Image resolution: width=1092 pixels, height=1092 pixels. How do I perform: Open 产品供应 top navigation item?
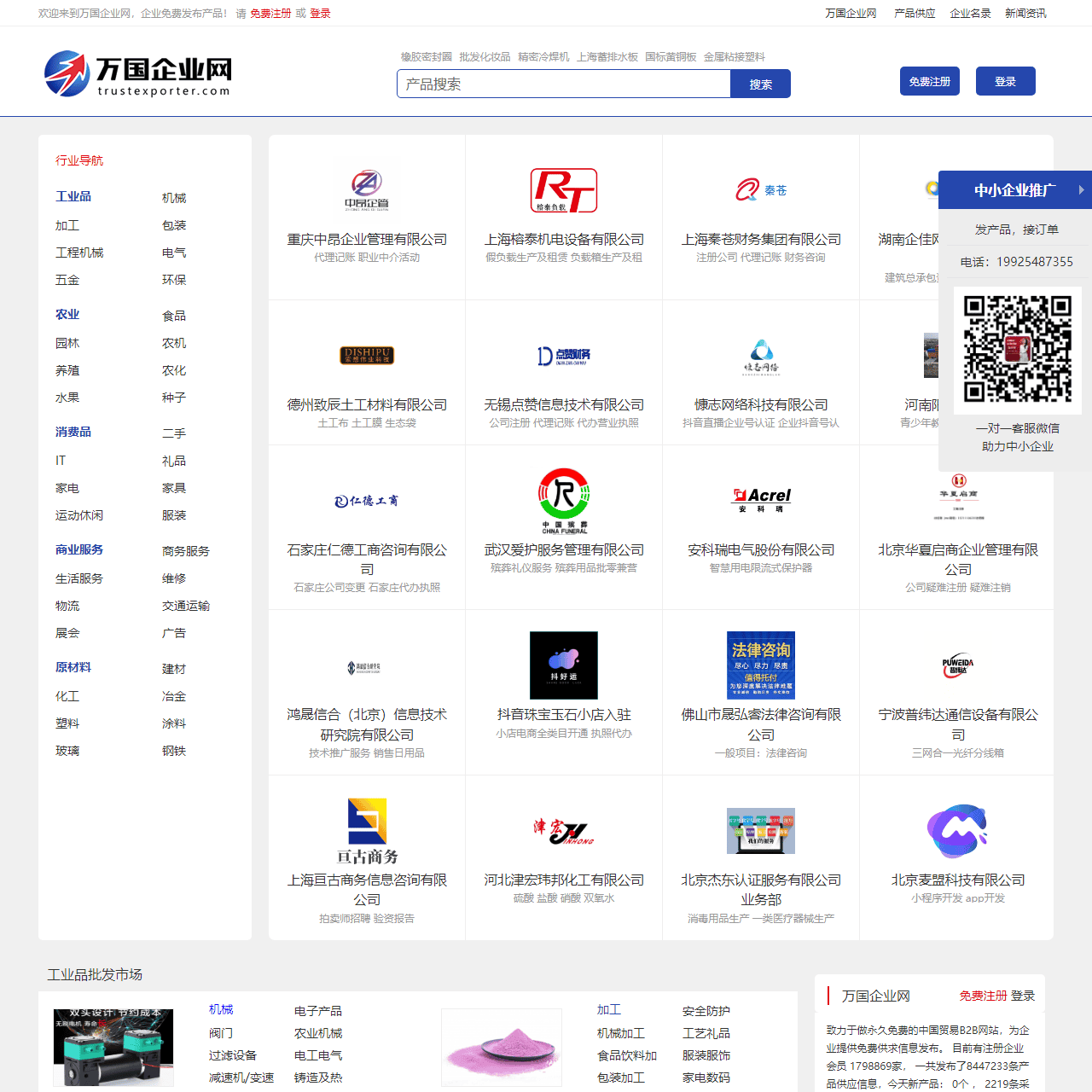point(915,14)
